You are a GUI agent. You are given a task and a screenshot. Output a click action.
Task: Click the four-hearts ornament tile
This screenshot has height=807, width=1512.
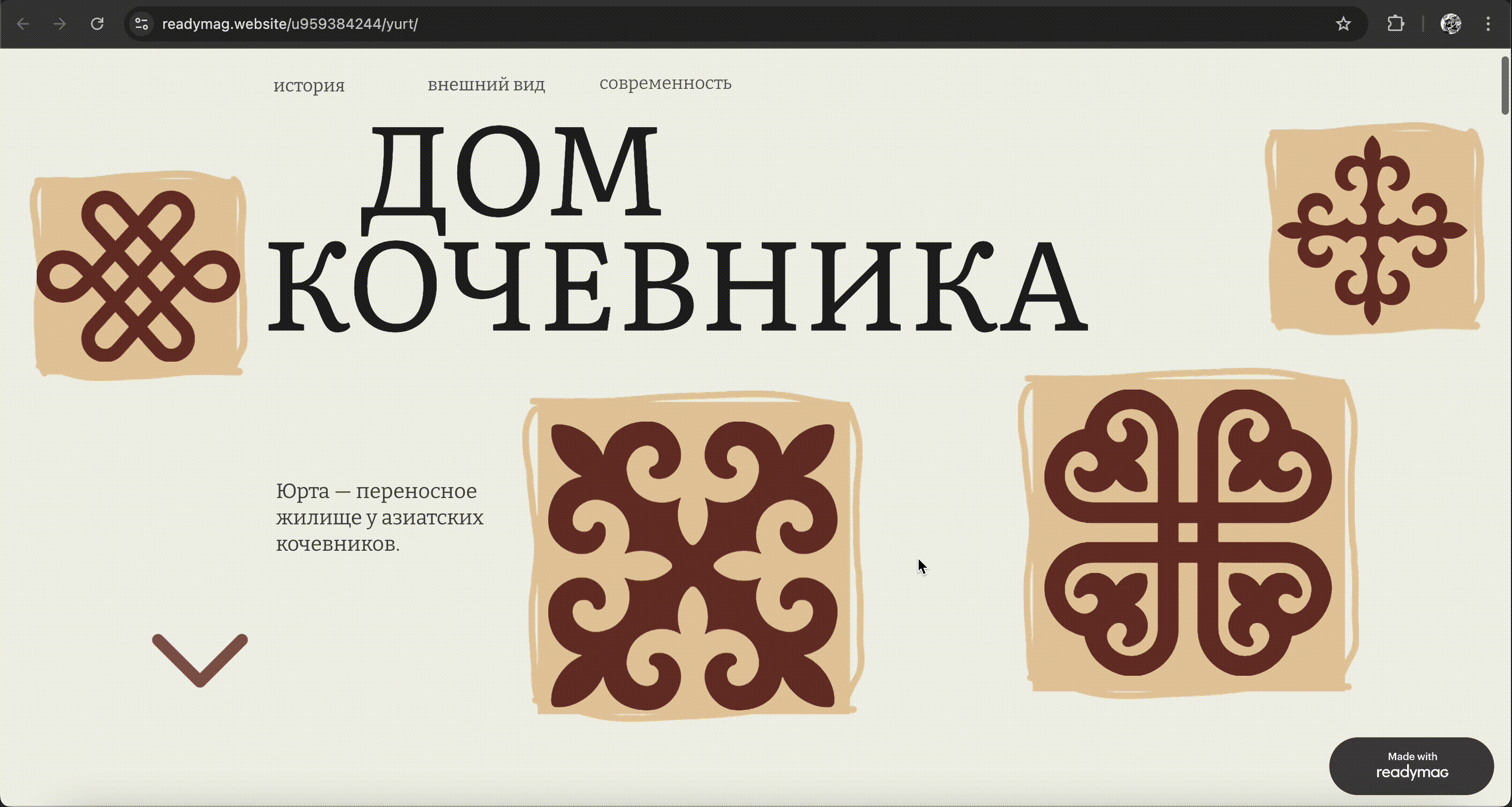1188,532
